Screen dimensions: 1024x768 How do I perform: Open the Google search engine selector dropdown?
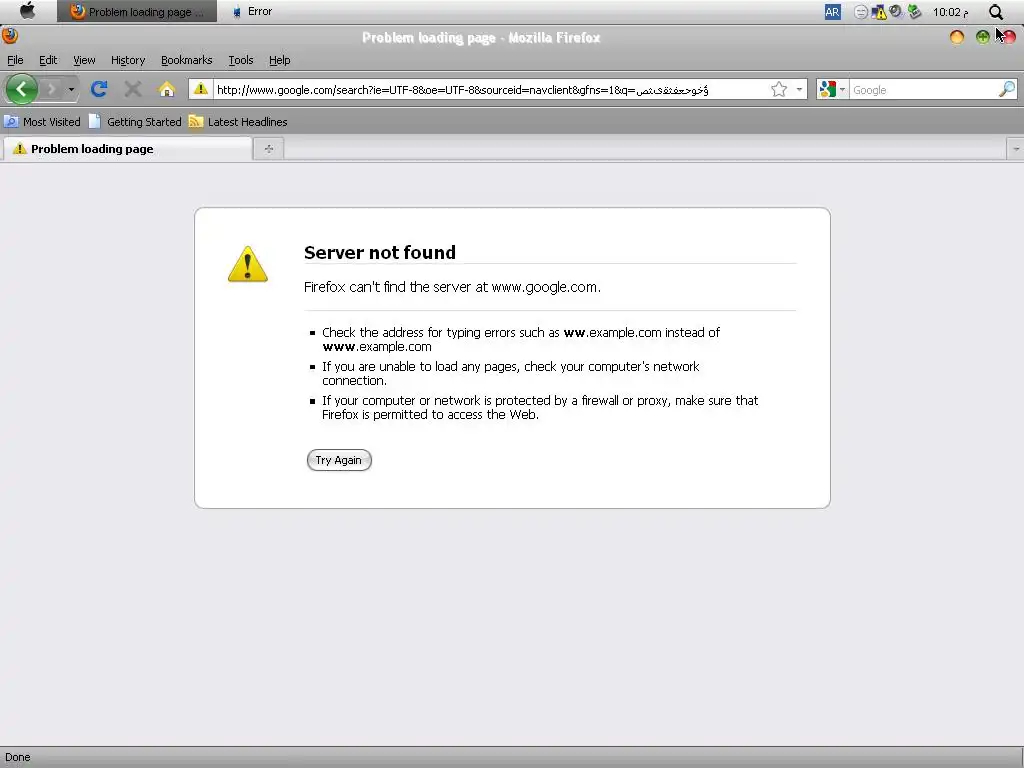click(x=832, y=89)
